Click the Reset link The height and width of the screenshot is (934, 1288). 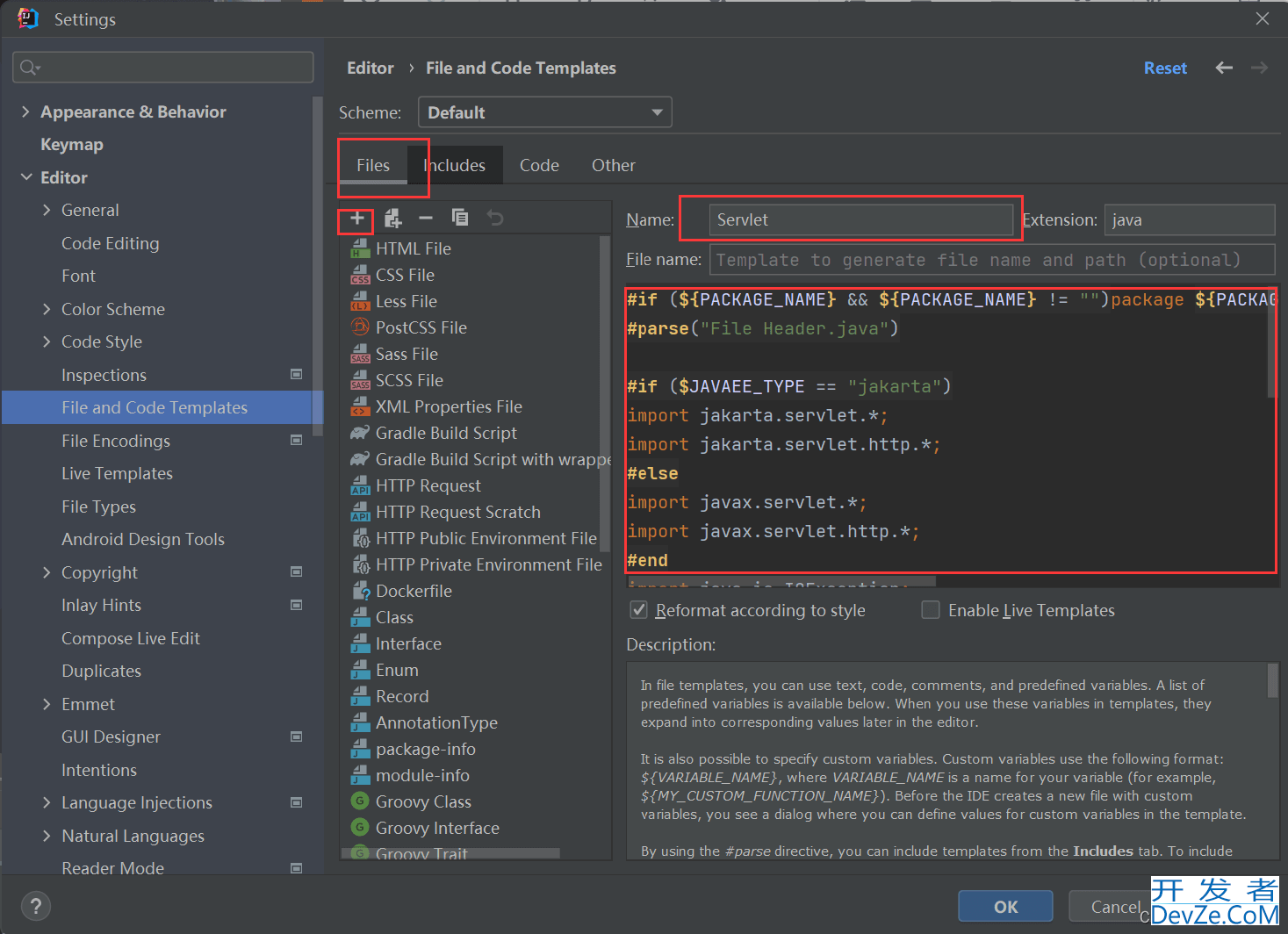(x=1165, y=68)
